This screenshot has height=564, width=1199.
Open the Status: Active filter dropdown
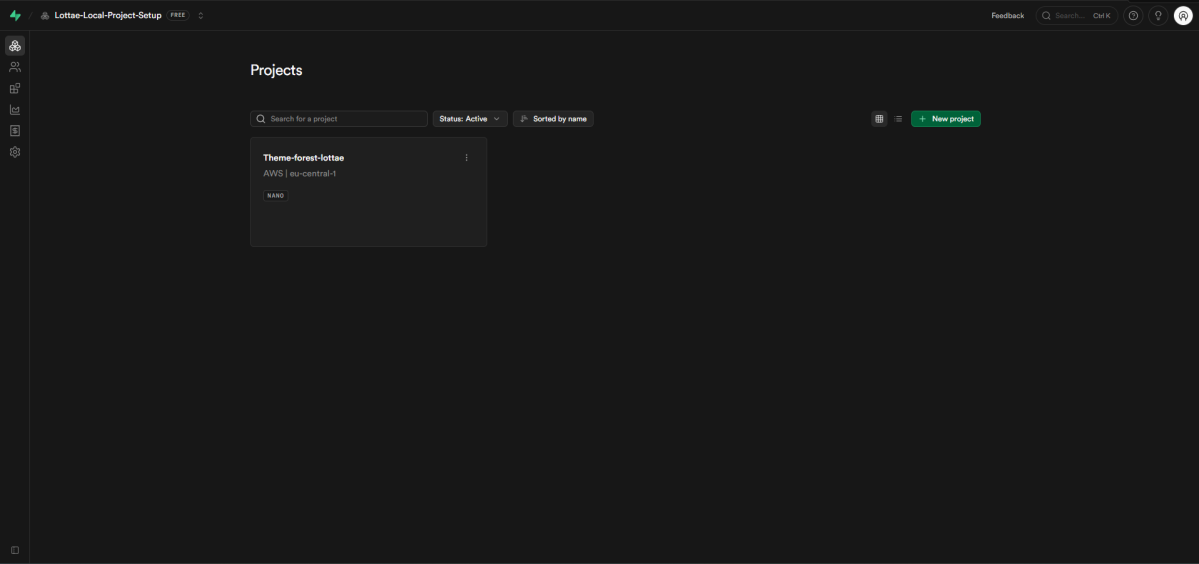coord(470,119)
